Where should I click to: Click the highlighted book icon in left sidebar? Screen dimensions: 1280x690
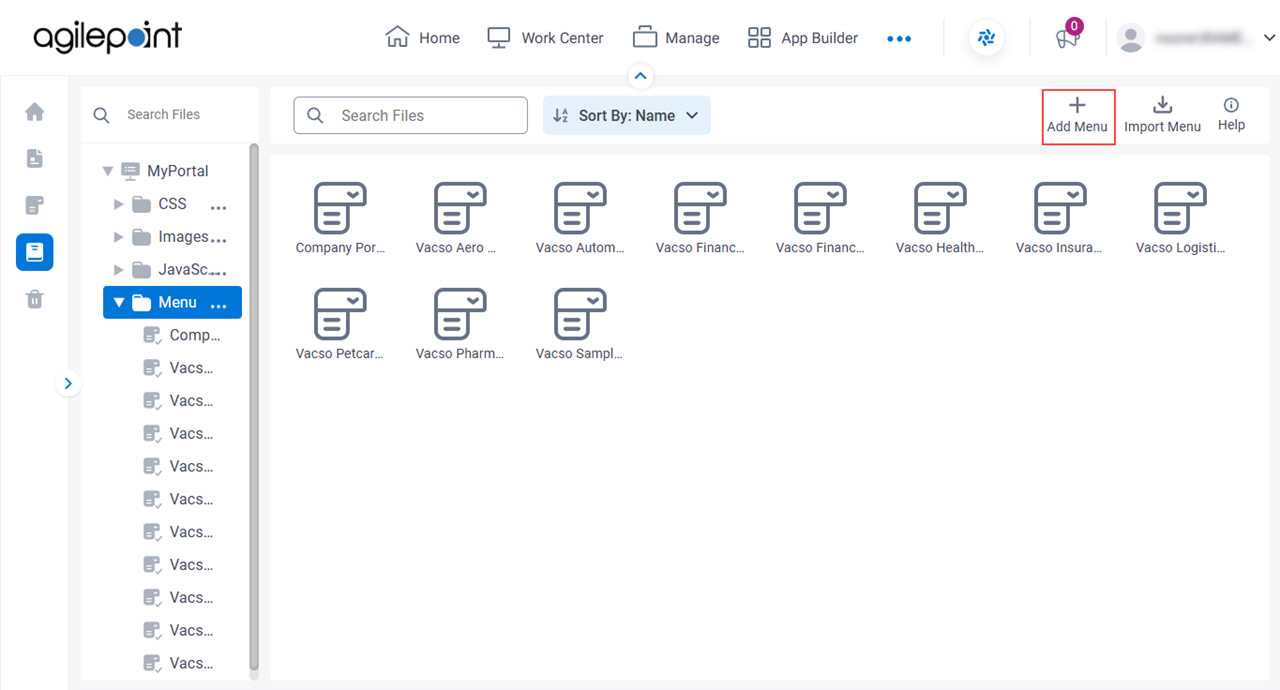click(x=35, y=253)
